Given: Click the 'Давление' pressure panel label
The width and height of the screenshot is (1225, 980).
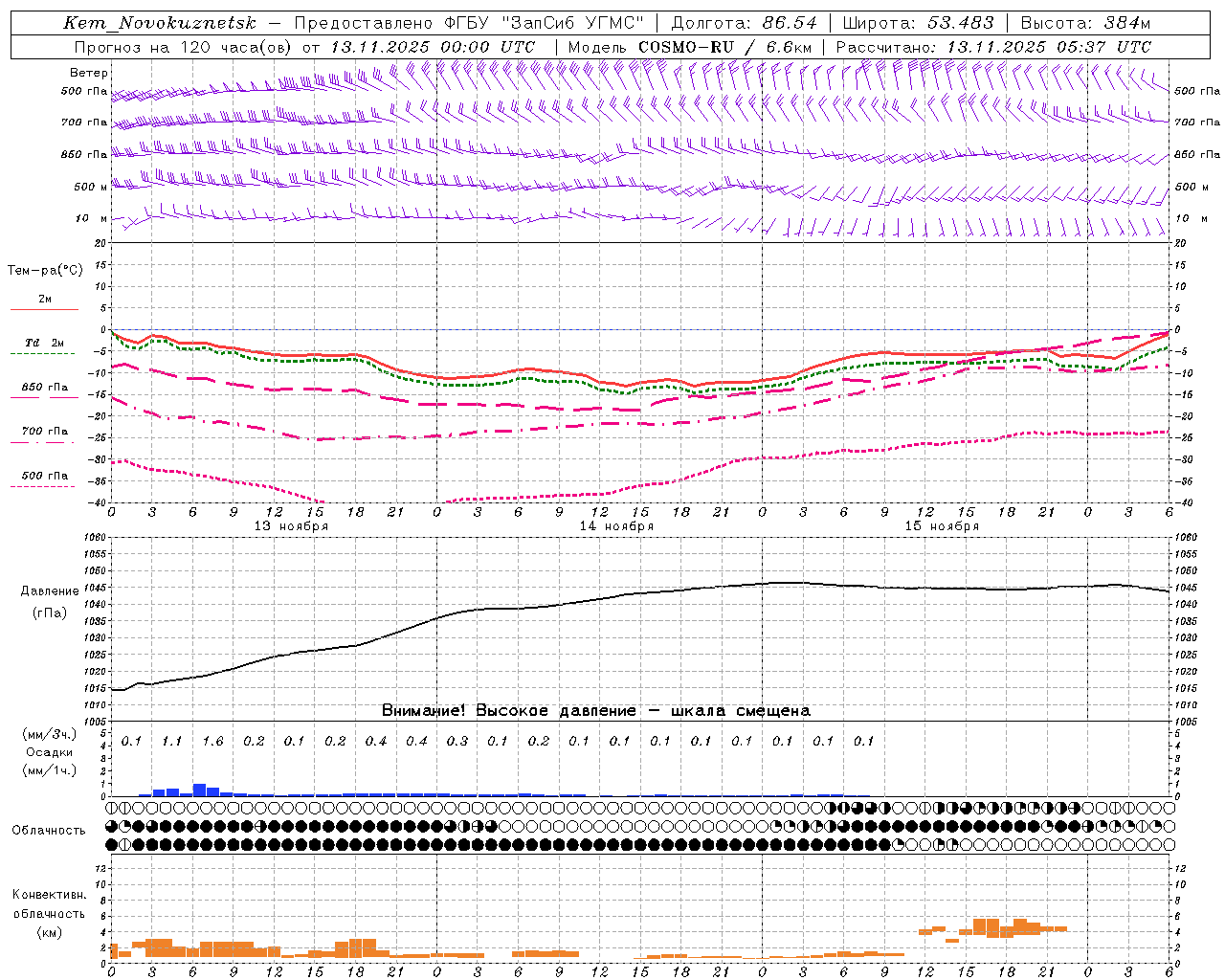Looking at the screenshot, I should pyautogui.click(x=50, y=591).
